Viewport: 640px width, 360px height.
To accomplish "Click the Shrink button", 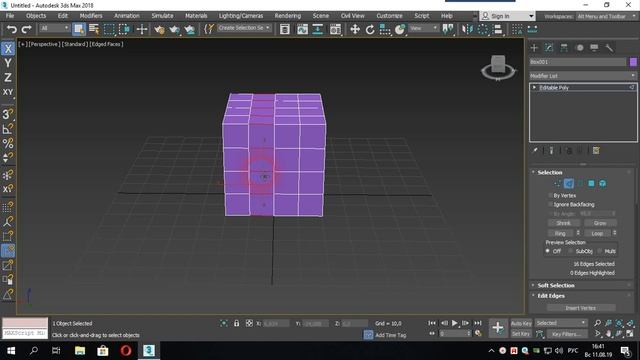I will pos(563,223).
